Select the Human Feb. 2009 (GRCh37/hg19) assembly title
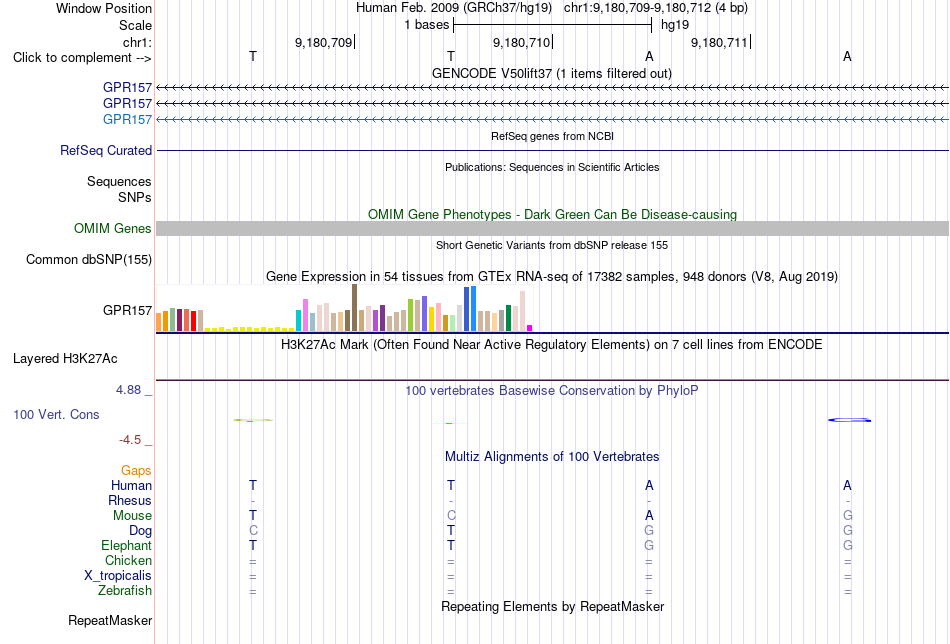 pyautogui.click(x=454, y=8)
